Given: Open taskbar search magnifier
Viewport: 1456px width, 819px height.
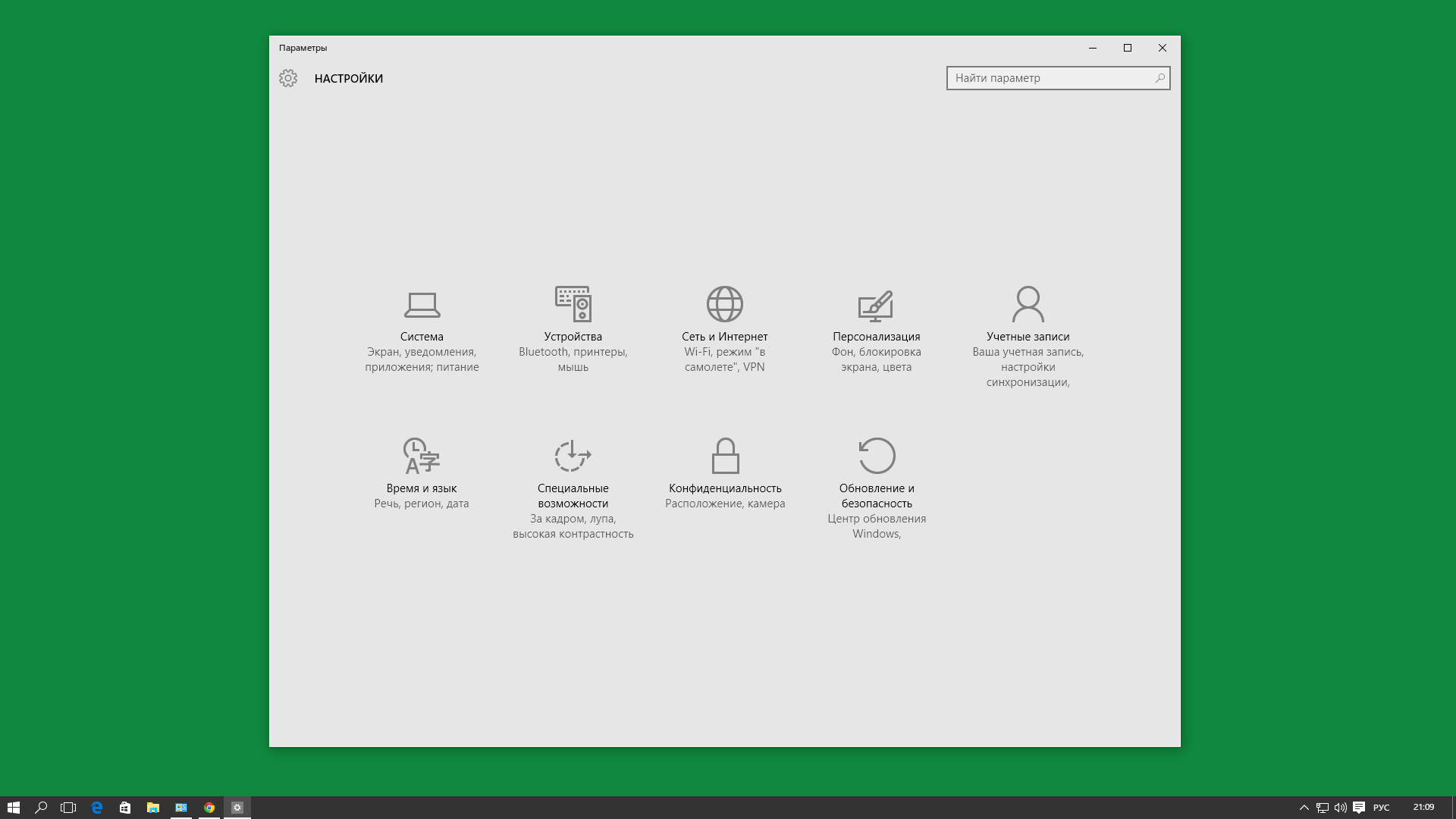Looking at the screenshot, I should click(x=41, y=808).
